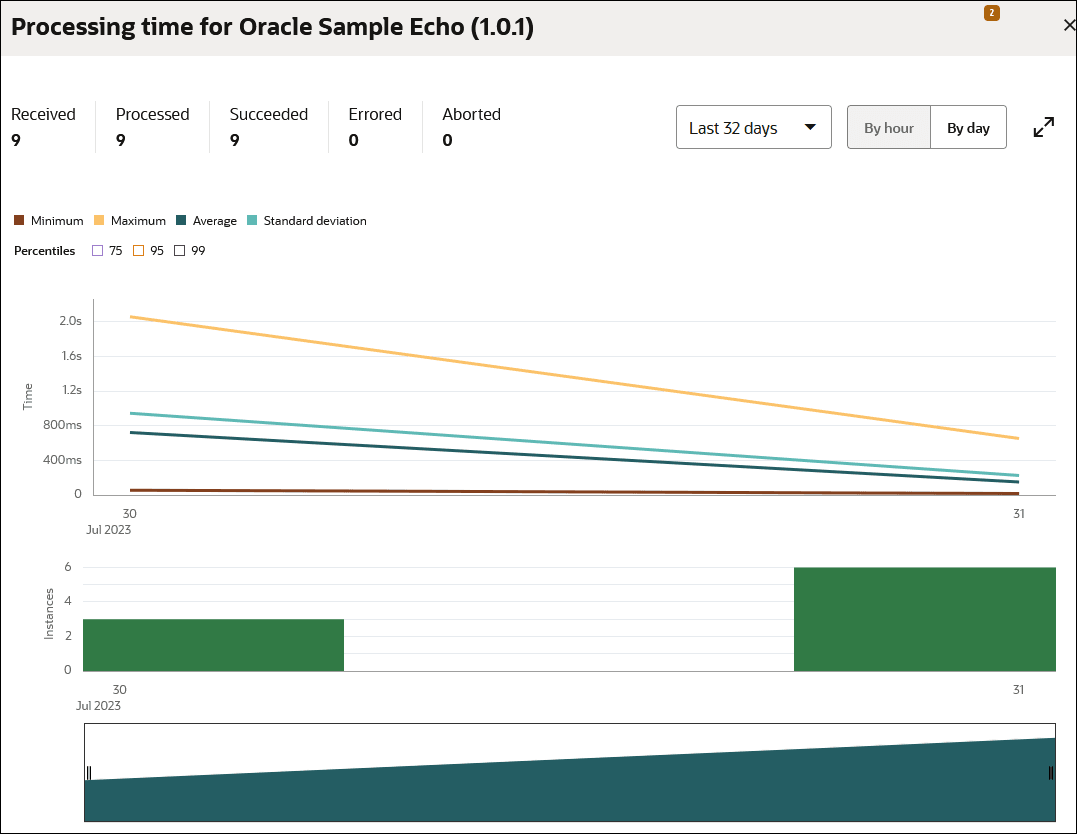
Task: Click the 800ms axis label
Action: click(63, 425)
